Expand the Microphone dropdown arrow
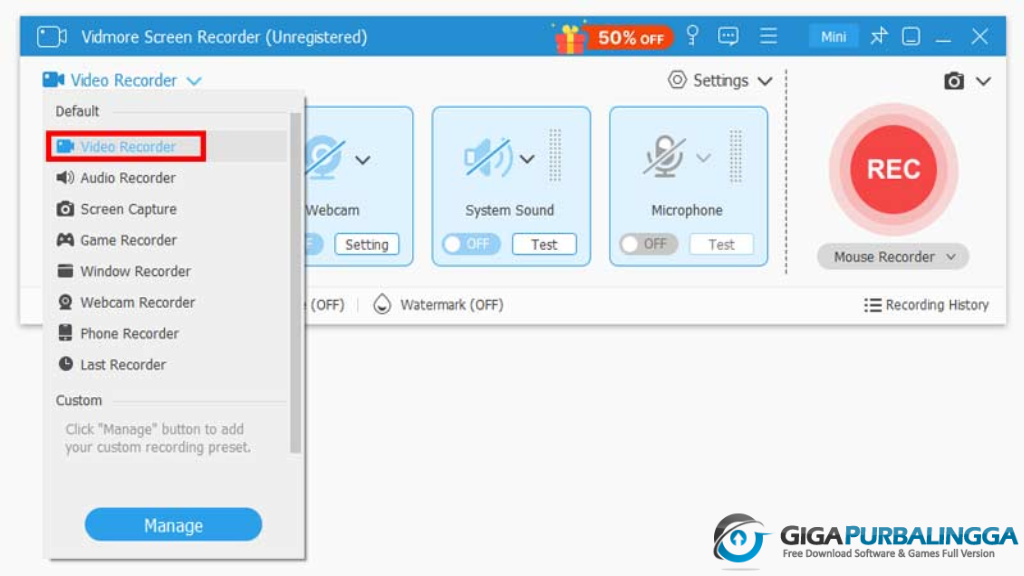The image size is (1024, 576). tap(703, 158)
